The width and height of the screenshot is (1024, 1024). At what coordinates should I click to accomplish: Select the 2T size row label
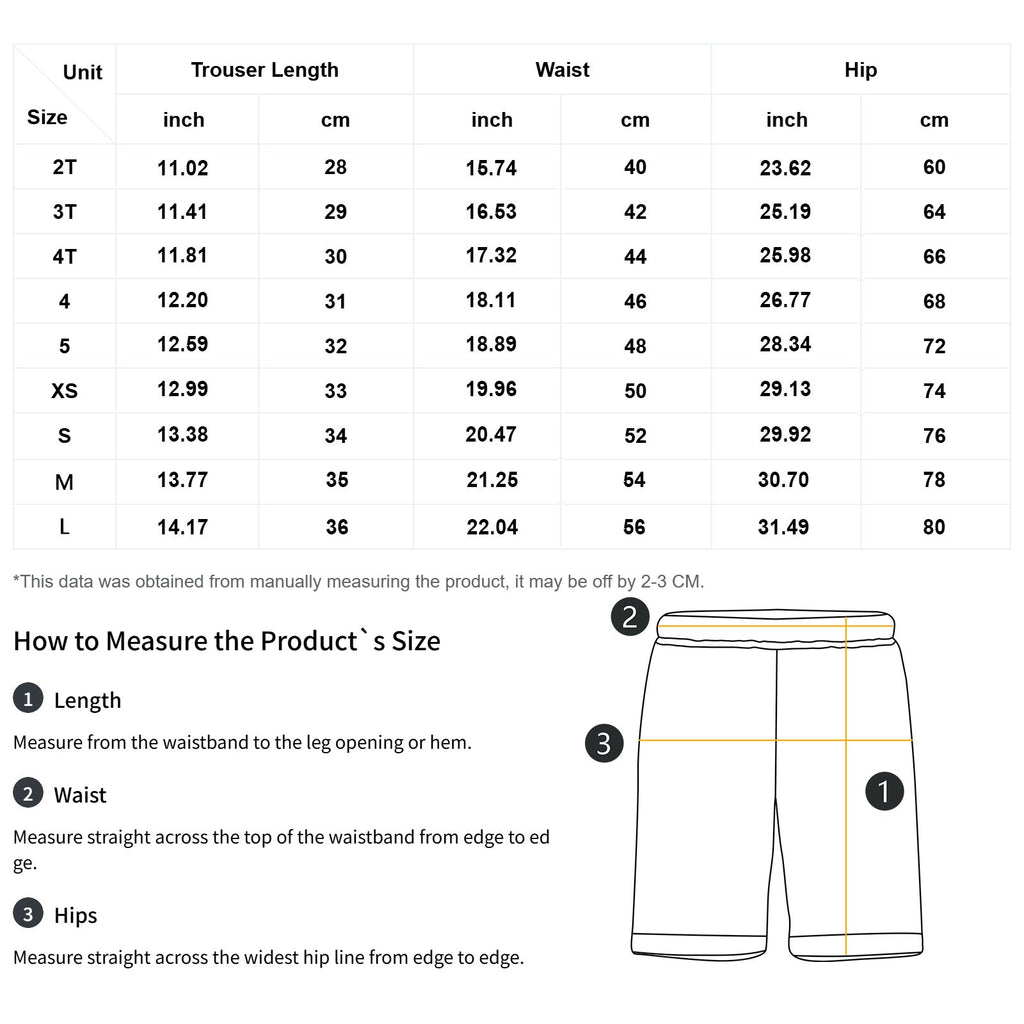tap(65, 167)
